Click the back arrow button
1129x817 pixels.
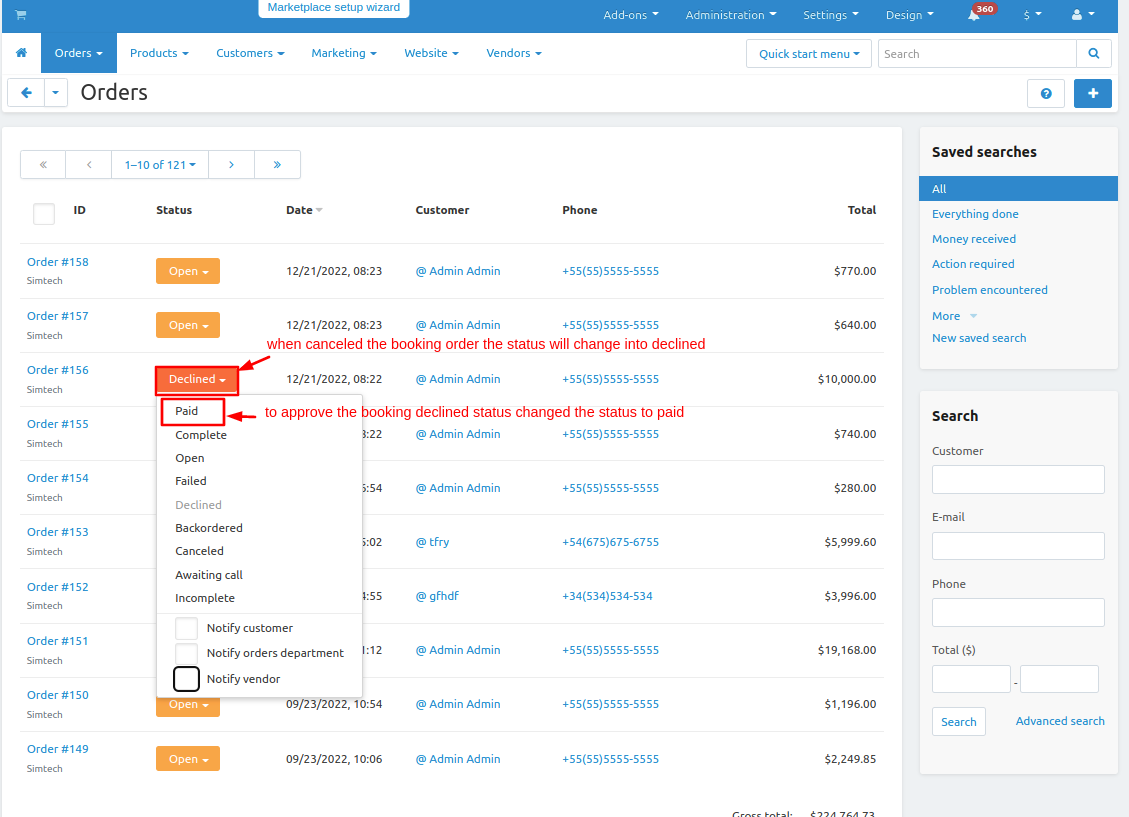click(x=26, y=93)
